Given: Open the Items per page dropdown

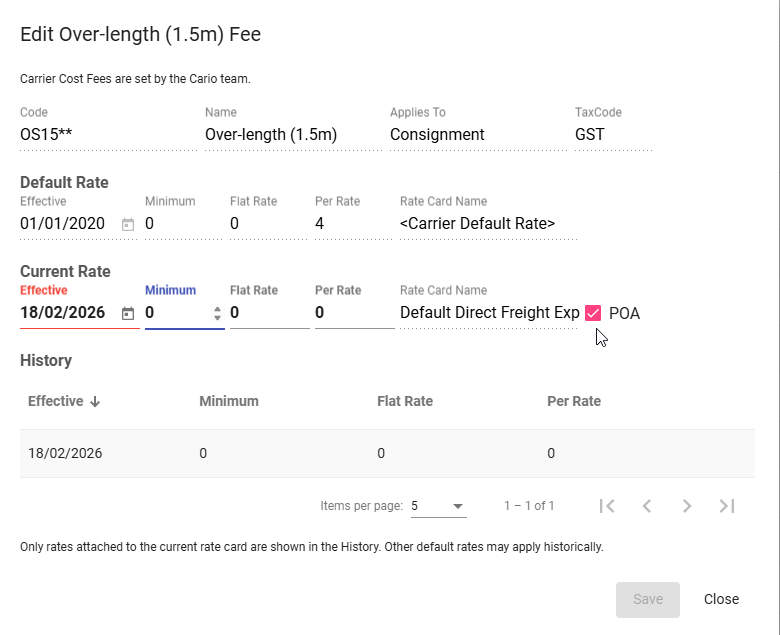Looking at the screenshot, I should [438, 506].
